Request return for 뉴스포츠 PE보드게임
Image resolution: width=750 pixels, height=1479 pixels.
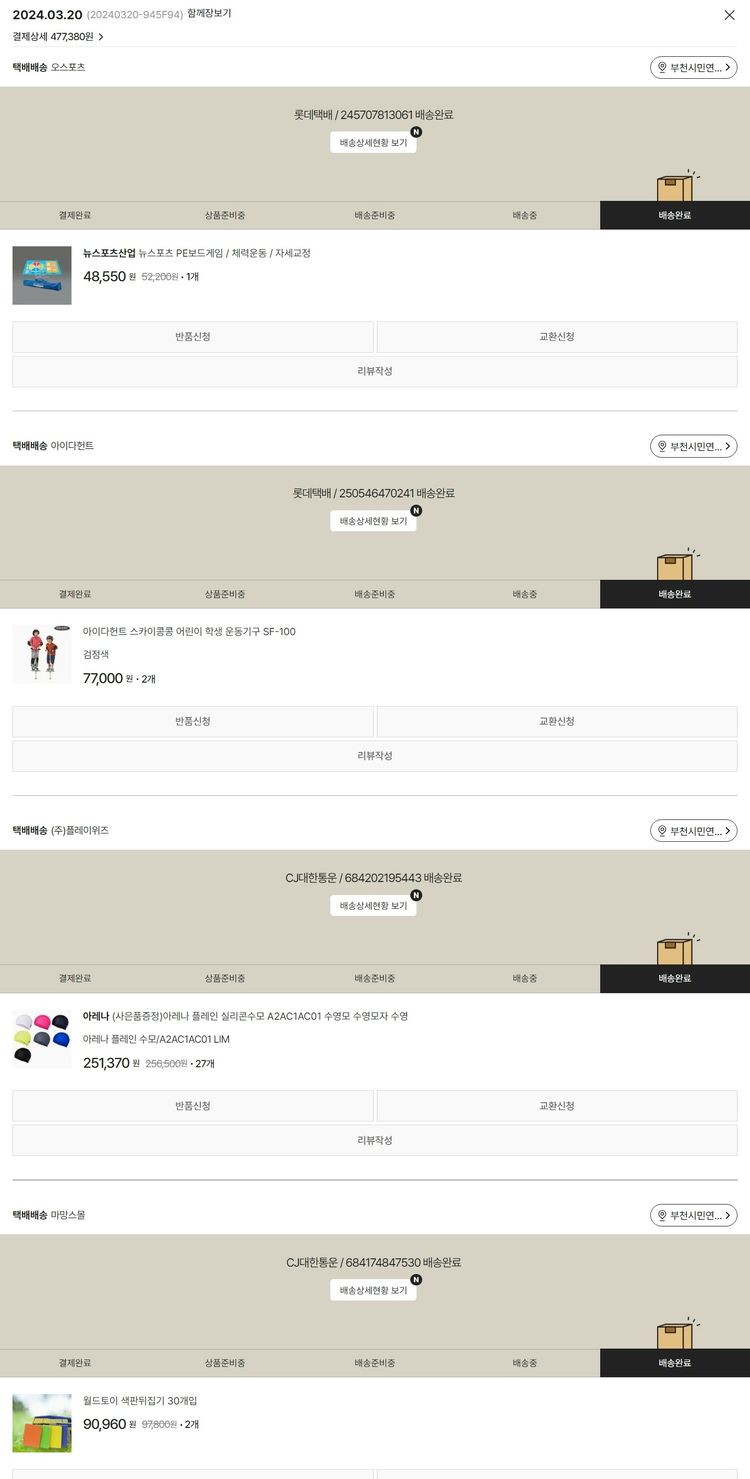click(x=193, y=337)
